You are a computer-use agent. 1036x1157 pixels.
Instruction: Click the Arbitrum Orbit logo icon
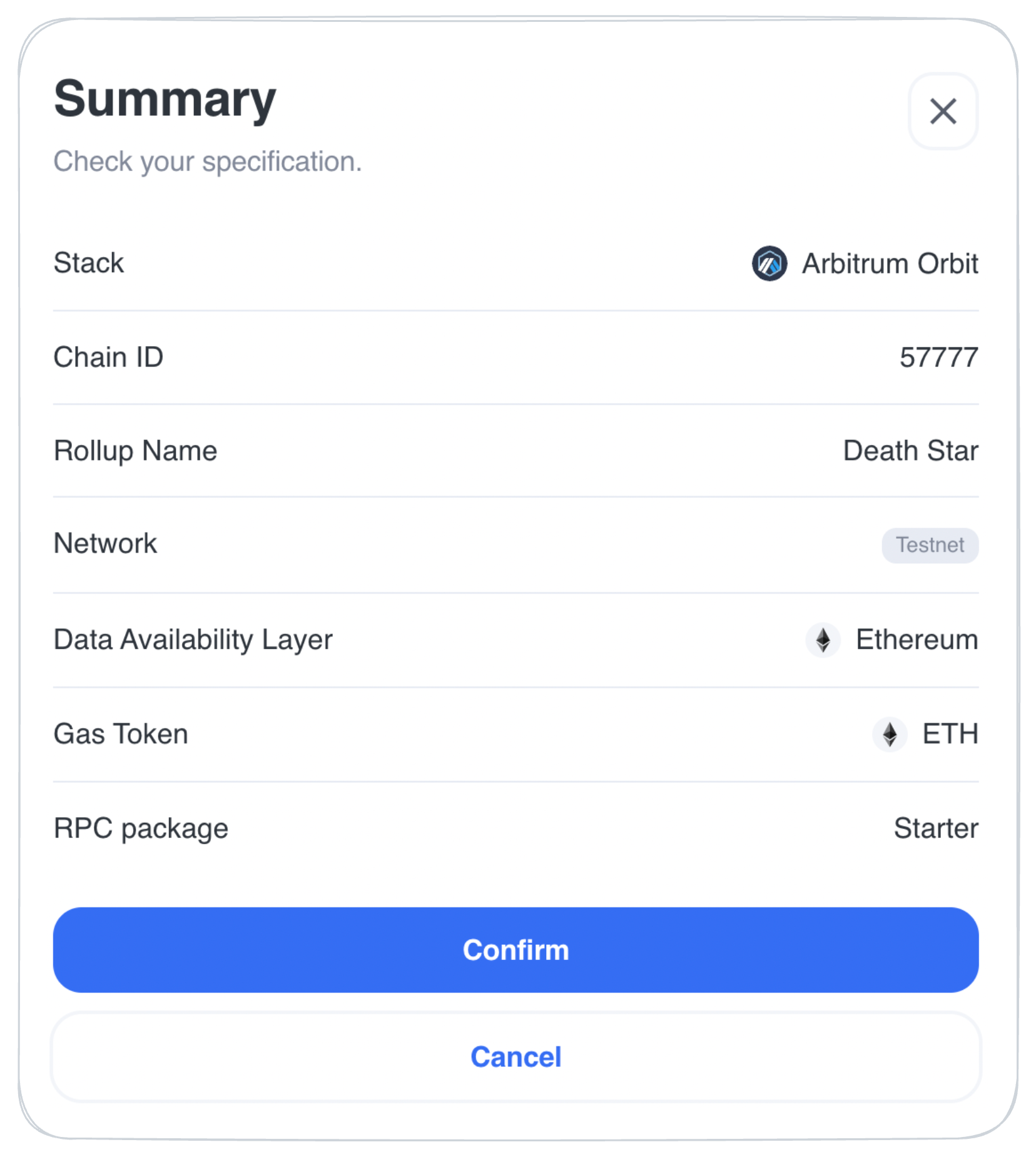click(x=769, y=263)
